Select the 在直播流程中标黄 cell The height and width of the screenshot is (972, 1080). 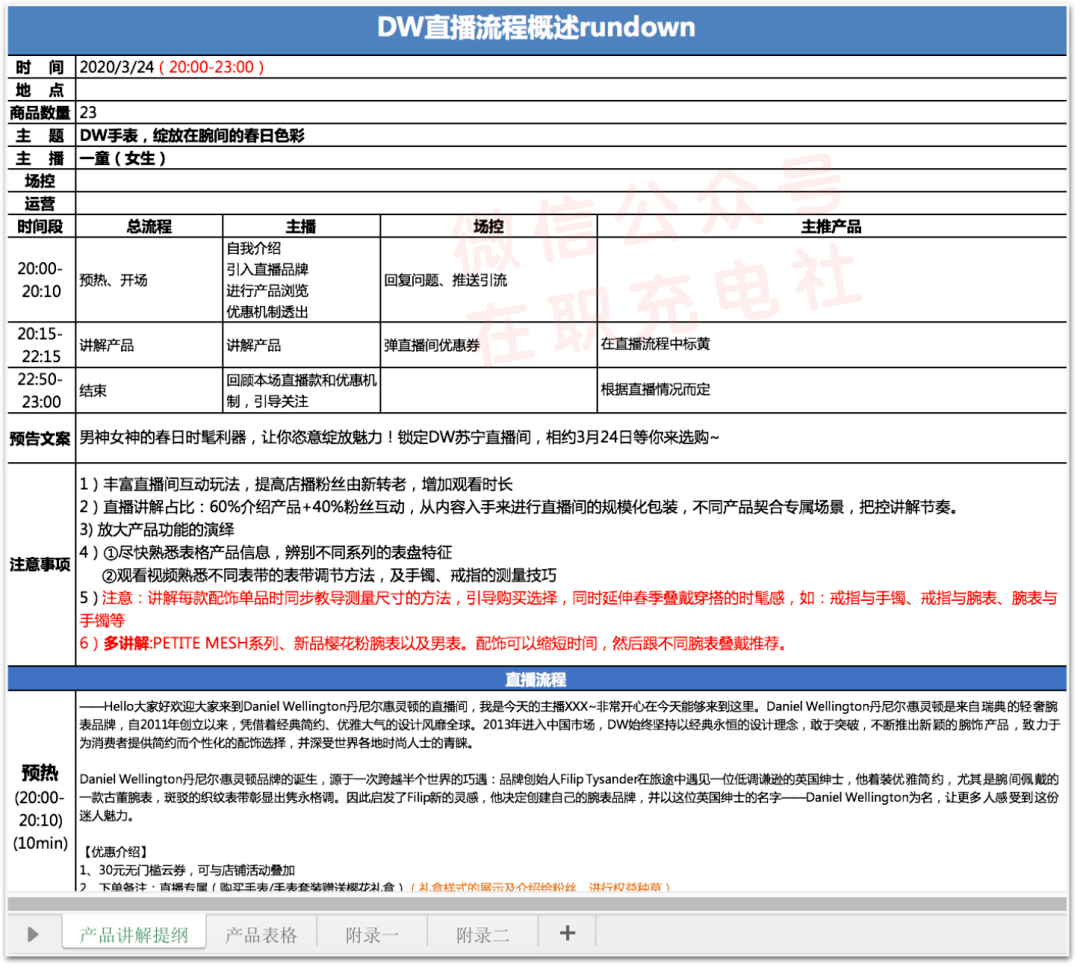pos(831,344)
